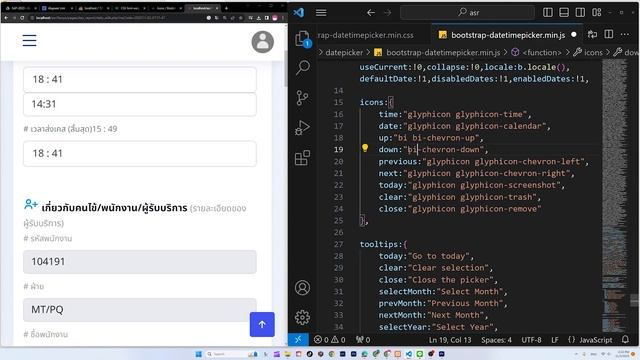Click the browser page vertical scrollbar
640x360 pixels.
point(285,69)
